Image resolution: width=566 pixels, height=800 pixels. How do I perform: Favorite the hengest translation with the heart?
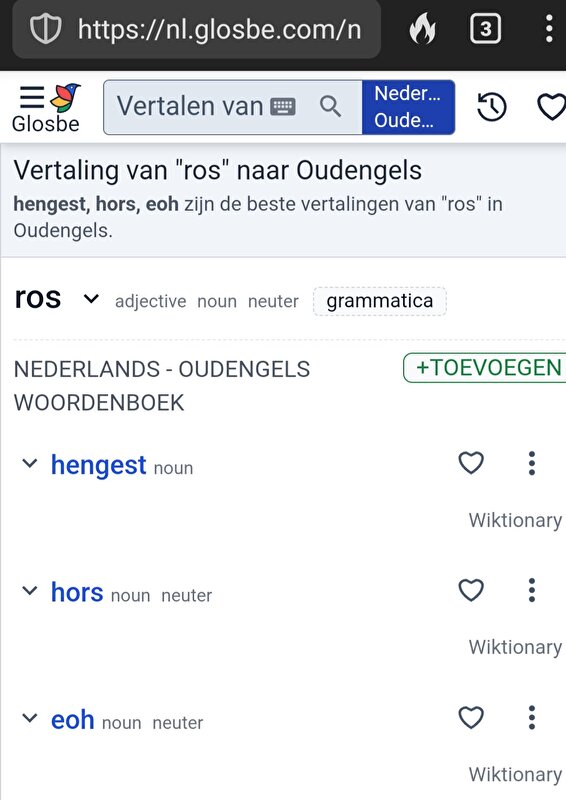(x=471, y=463)
